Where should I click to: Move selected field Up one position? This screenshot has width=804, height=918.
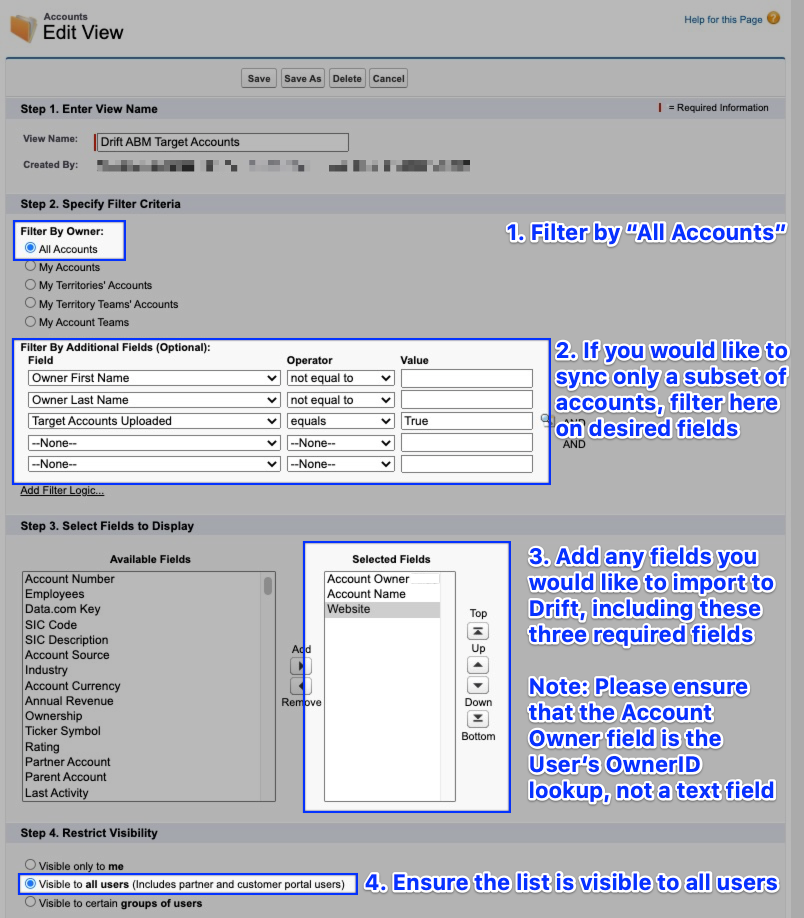pyautogui.click(x=478, y=665)
